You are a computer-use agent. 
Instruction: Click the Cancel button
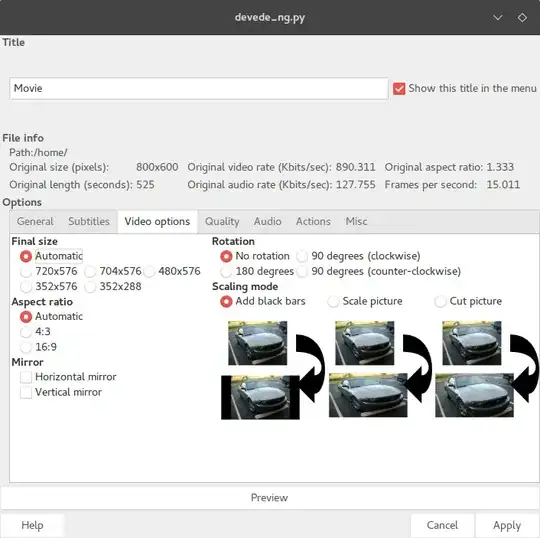coord(443,526)
